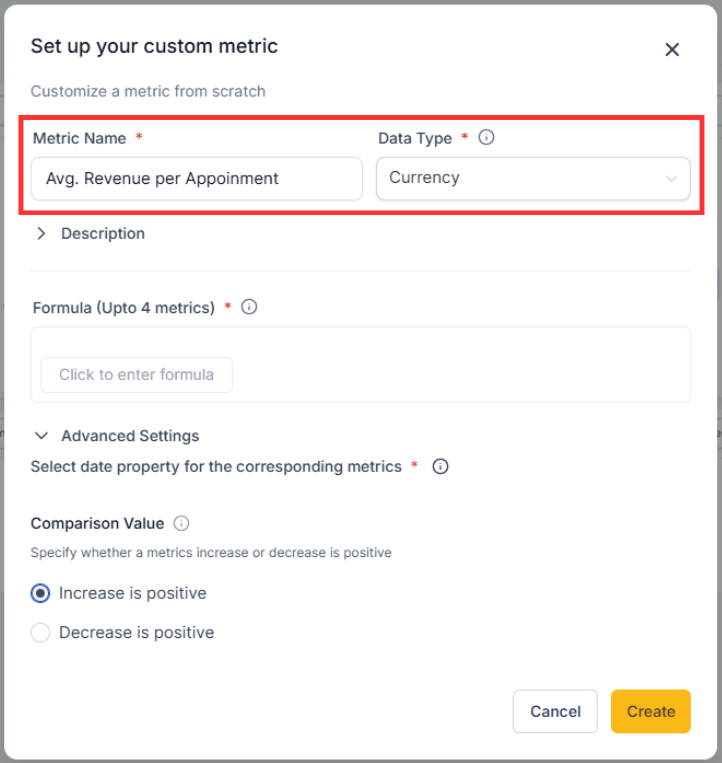Image resolution: width=722 pixels, height=763 pixels.
Task: Click the "Increase is positive" label text
Action: point(132,593)
